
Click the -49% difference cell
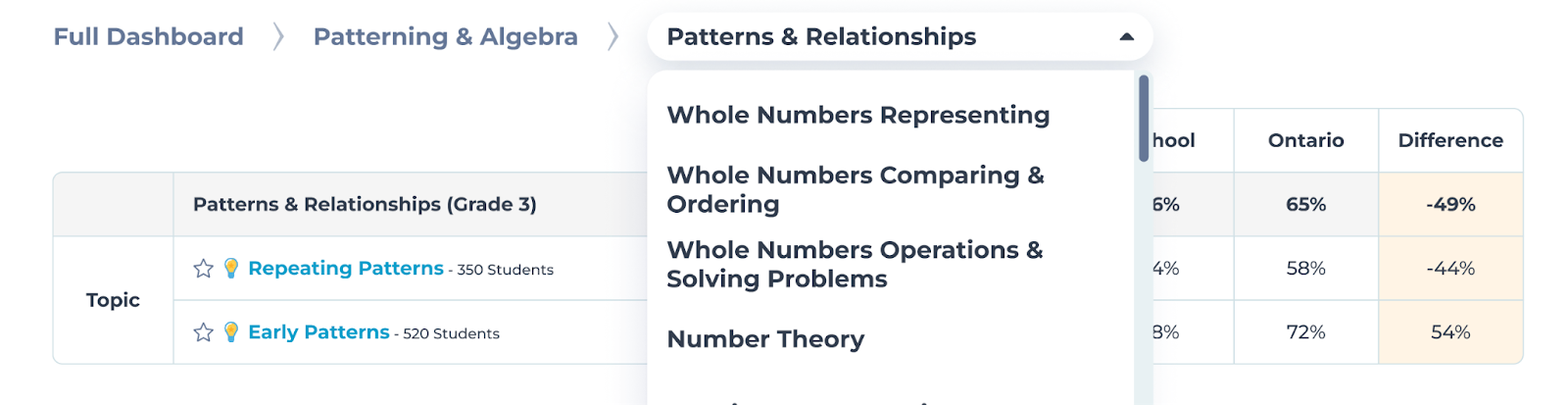click(x=1450, y=205)
